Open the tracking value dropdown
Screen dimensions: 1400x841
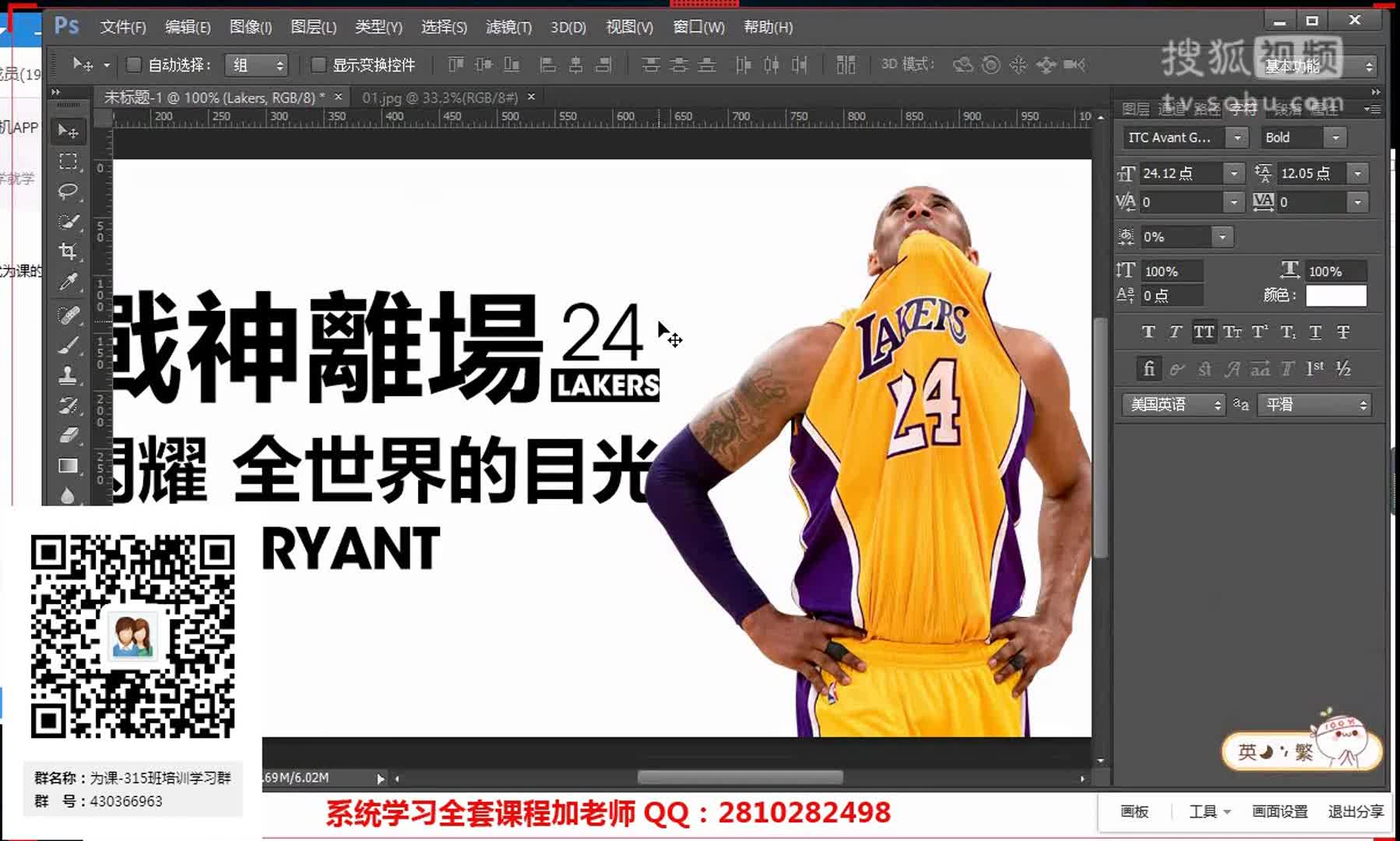click(1357, 202)
